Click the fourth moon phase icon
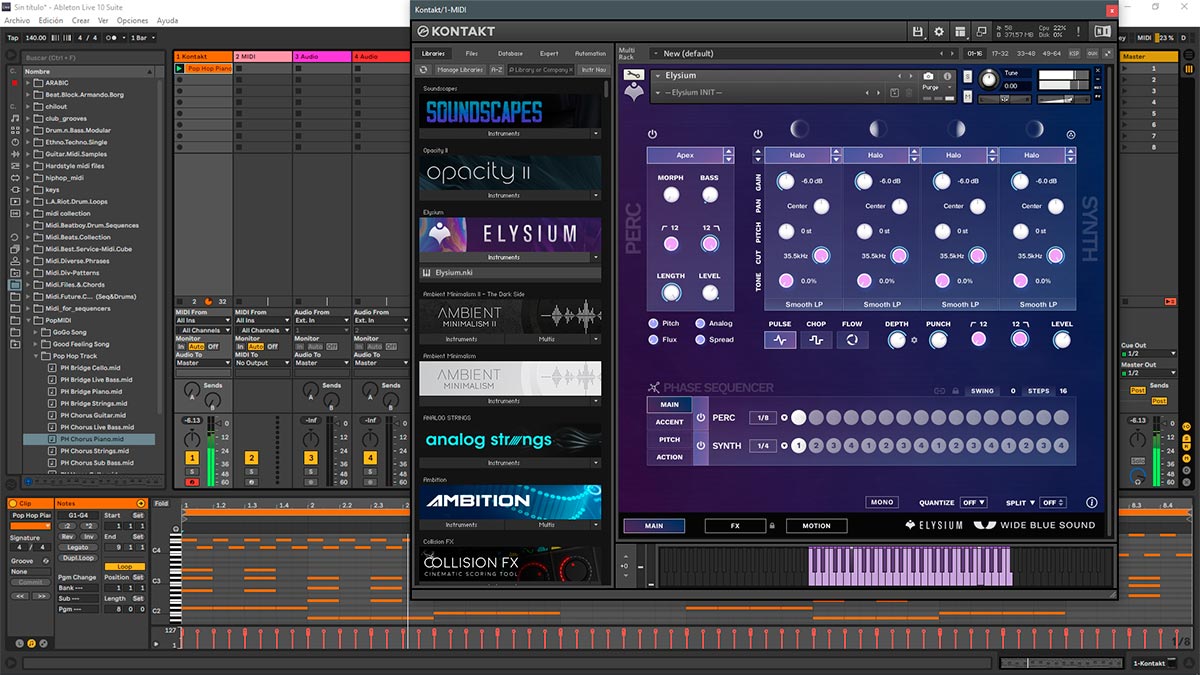This screenshot has height=675, width=1200. coord(1036,128)
